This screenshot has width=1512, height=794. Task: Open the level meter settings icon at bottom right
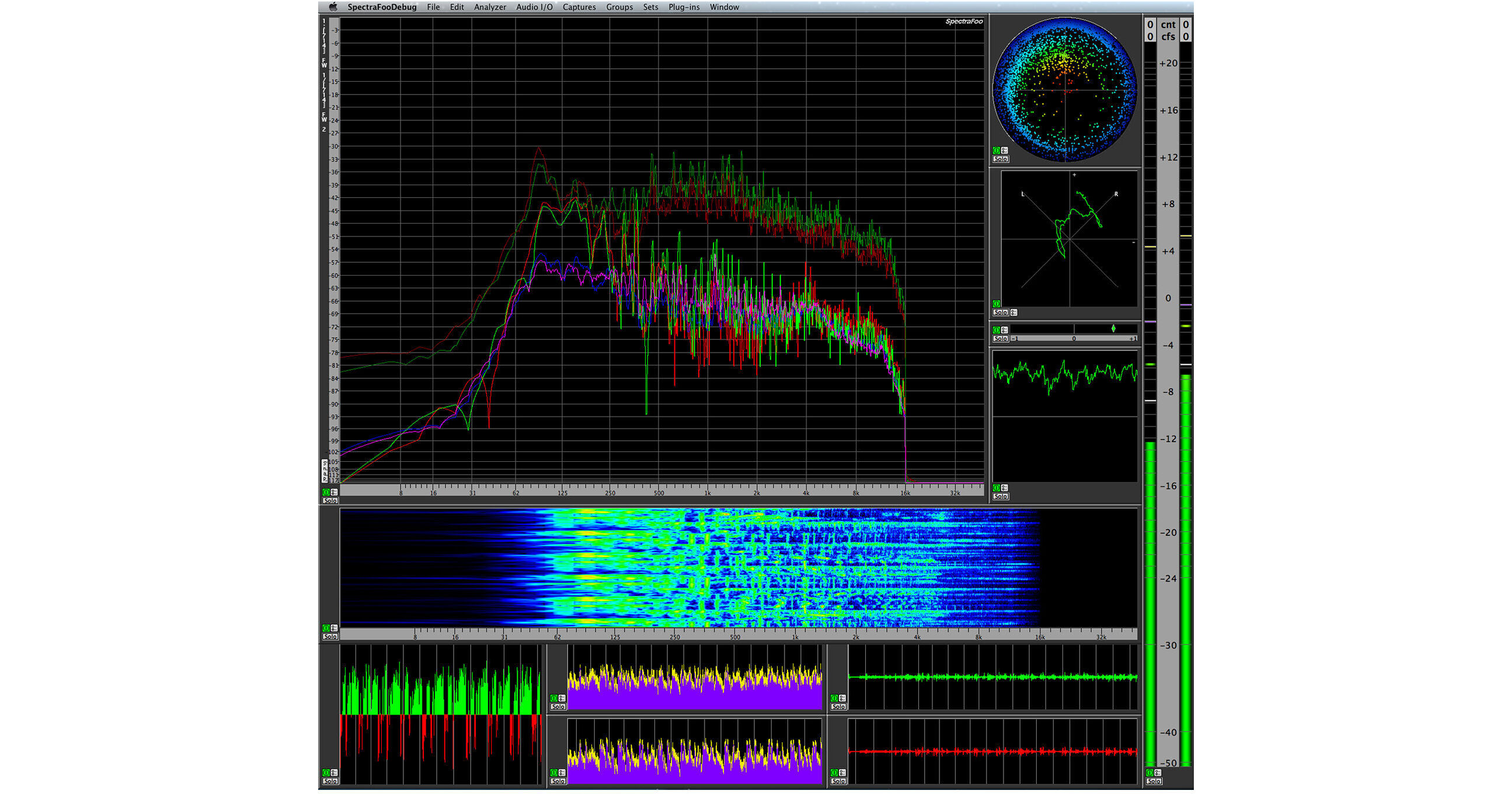click(x=1158, y=774)
